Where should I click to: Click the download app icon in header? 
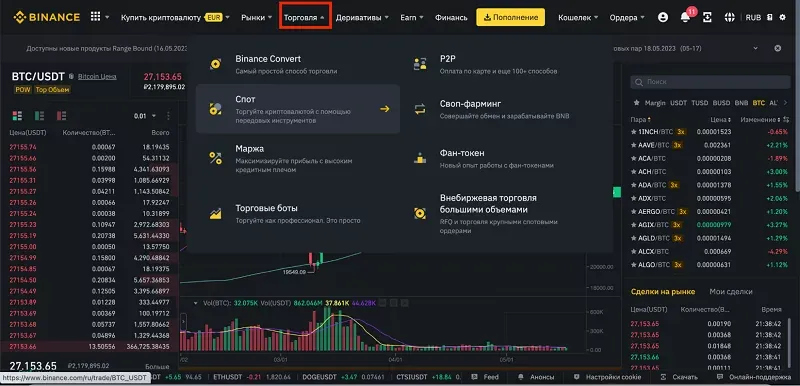coord(707,17)
